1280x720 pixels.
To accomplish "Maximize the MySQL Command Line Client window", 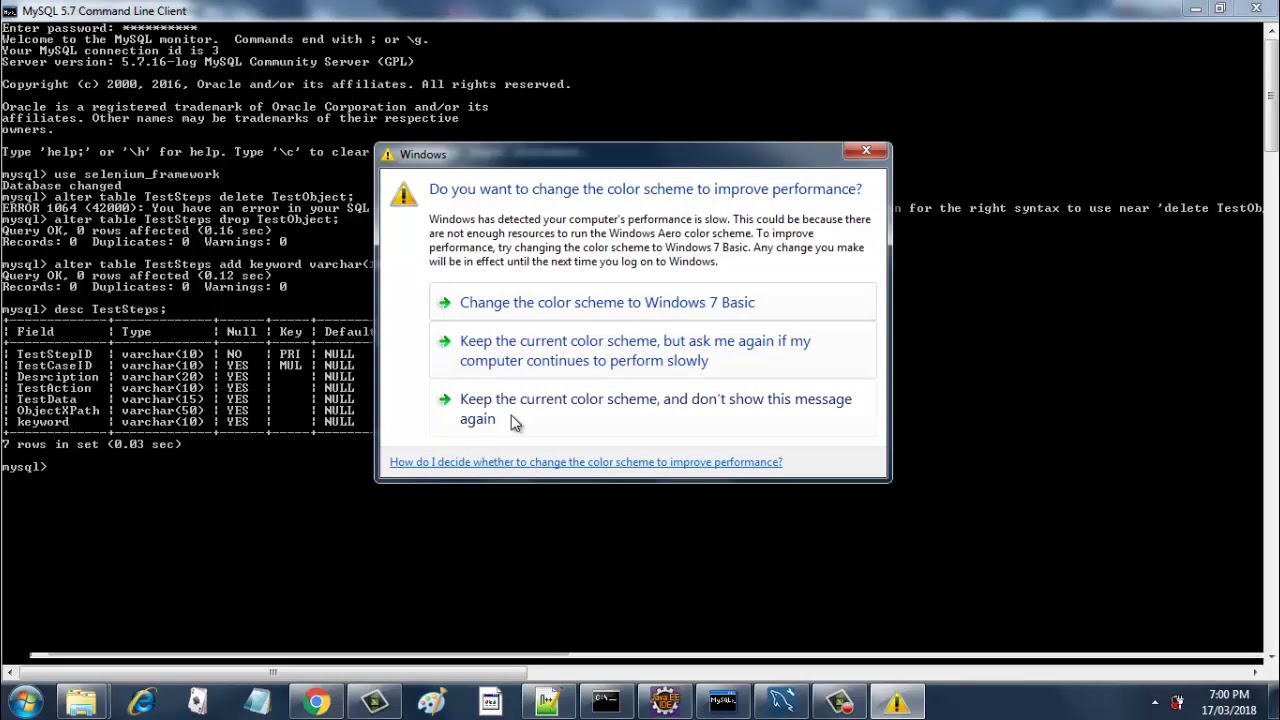I will tap(1220, 9).
